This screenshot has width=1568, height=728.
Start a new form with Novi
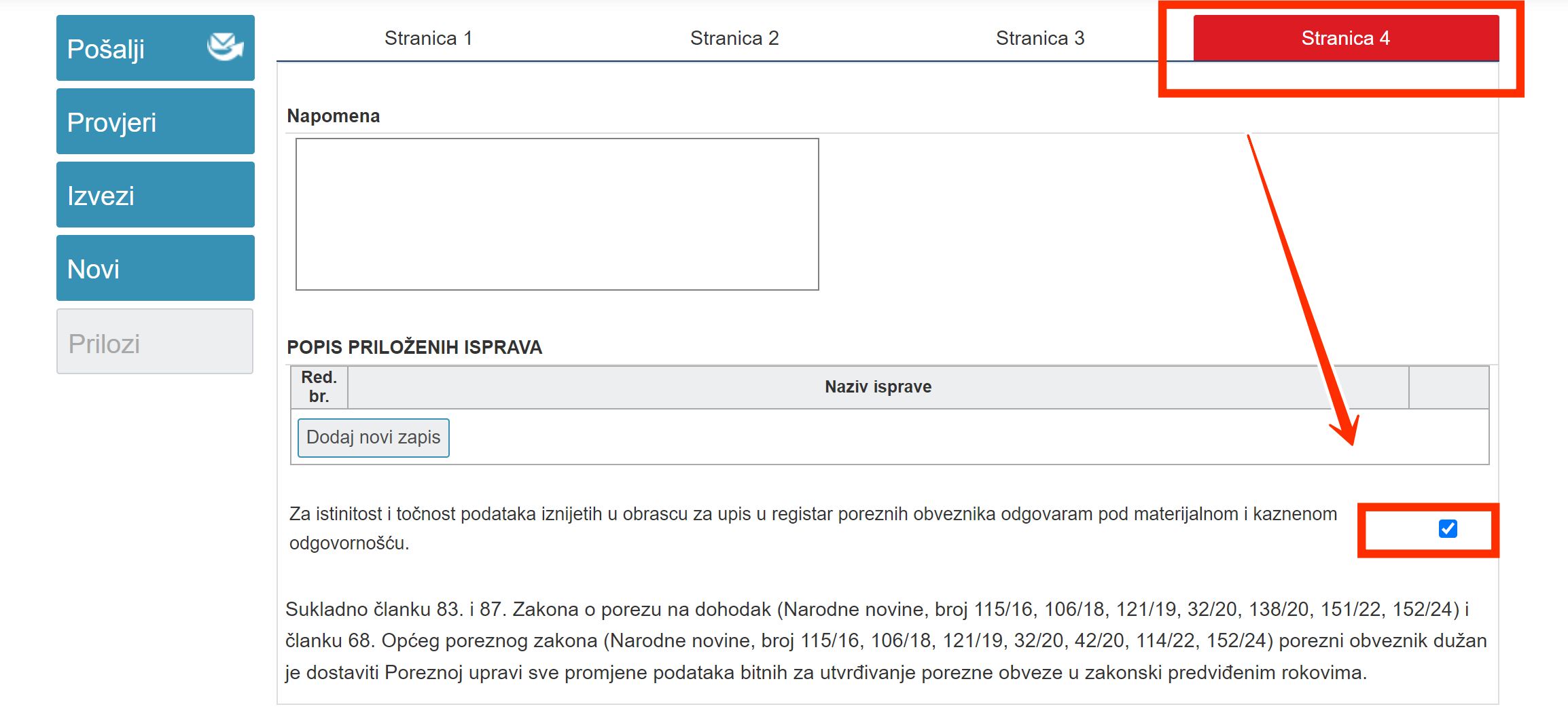point(156,268)
